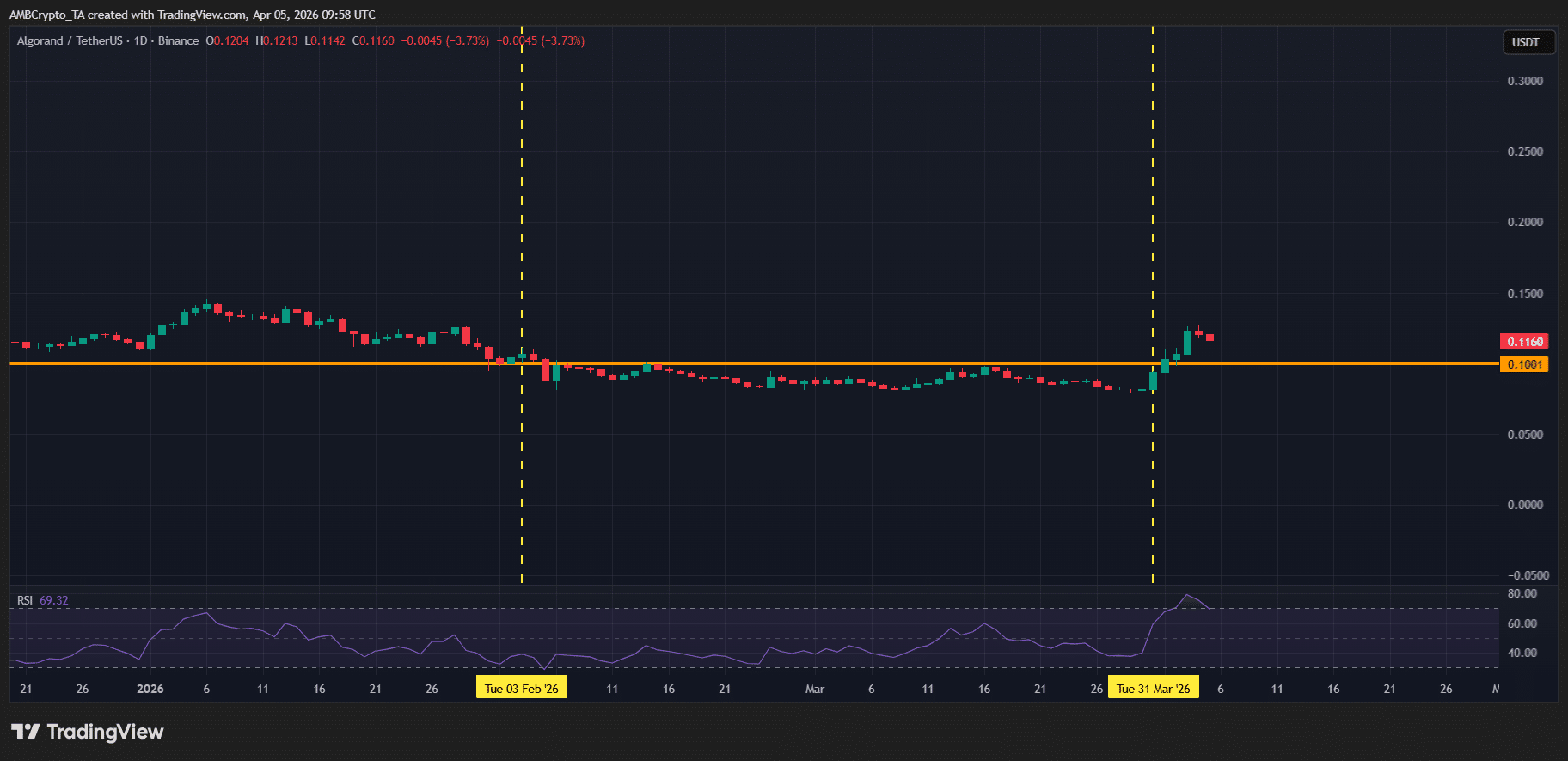The width and height of the screenshot is (1568, 761).
Task: Click the 80.00 level on RSI scale
Action: click(1522, 593)
